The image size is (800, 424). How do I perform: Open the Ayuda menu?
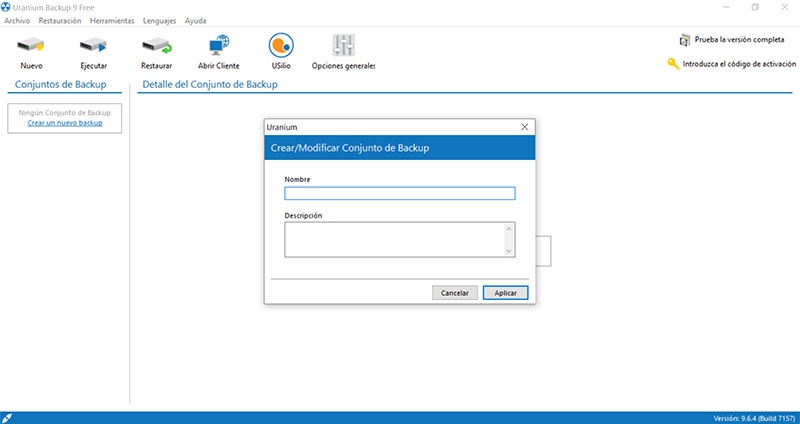(195, 21)
